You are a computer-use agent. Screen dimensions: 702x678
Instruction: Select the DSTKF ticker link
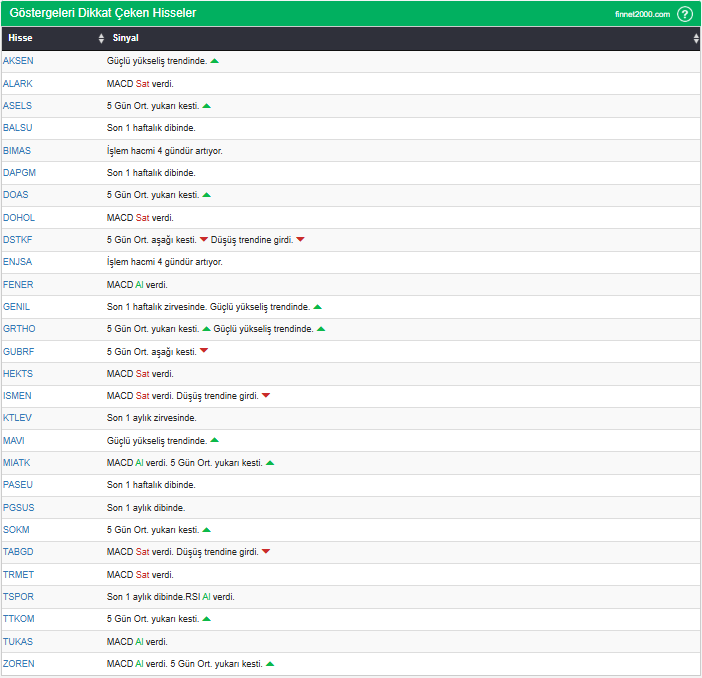pyautogui.click(x=18, y=240)
